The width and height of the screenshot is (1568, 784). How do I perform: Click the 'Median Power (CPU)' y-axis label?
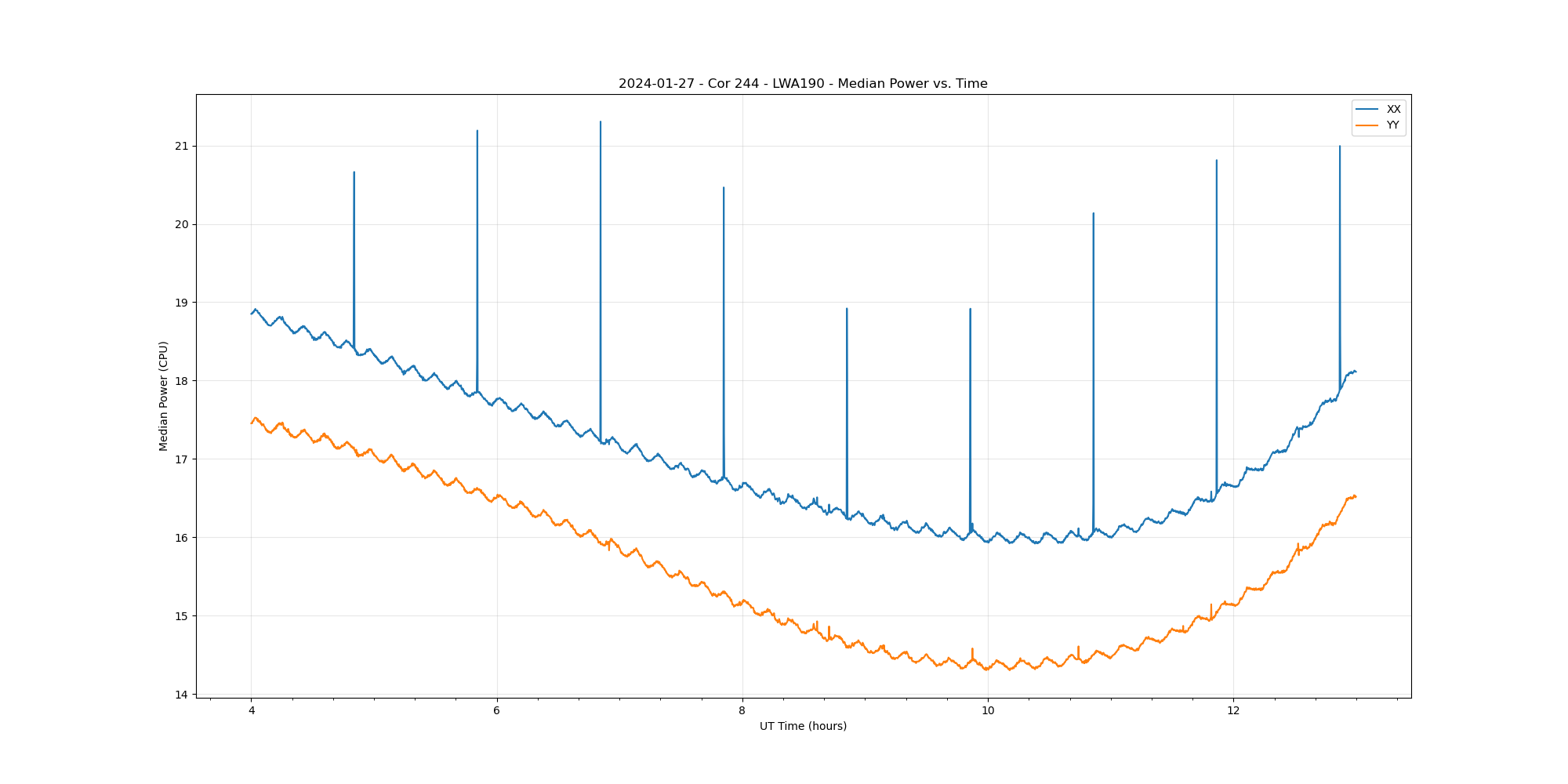tap(164, 396)
